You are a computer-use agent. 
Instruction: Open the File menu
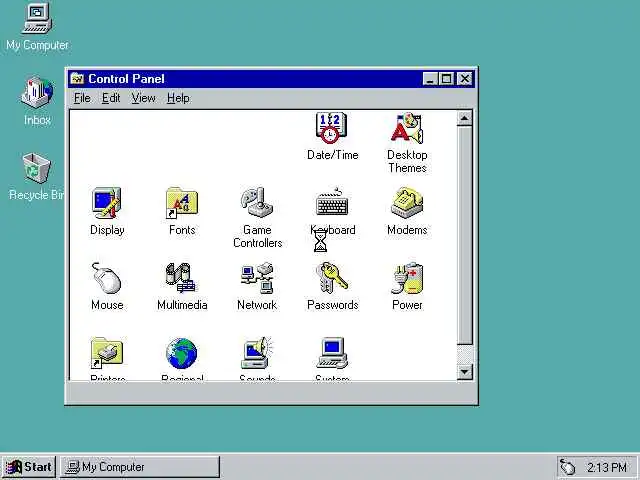point(82,98)
